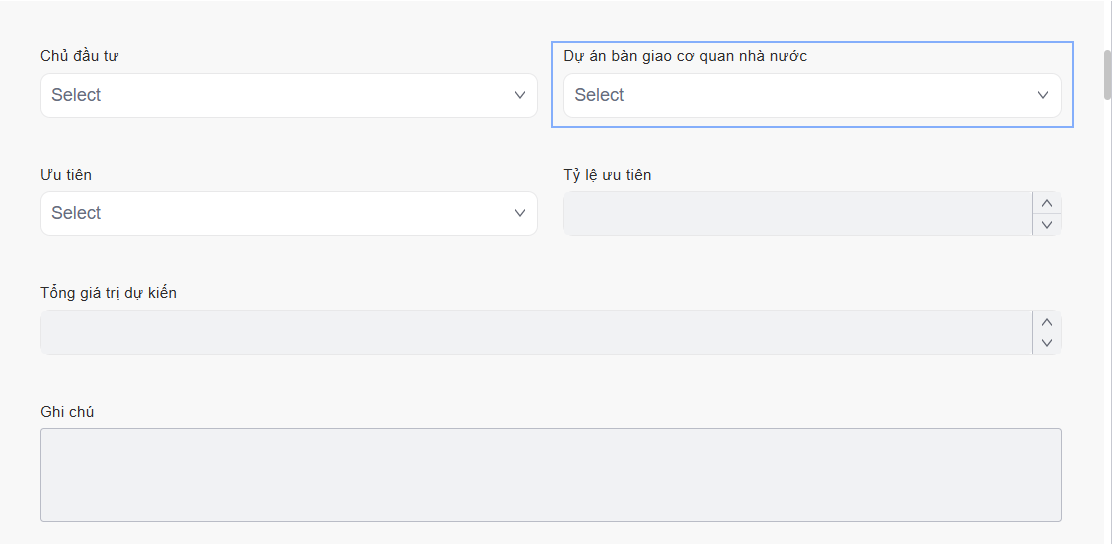The height and width of the screenshot is (544, 1112).
Task: Decrease Tổng giá trị dự kiến with down arrow
Action: tap(1047, 343)
